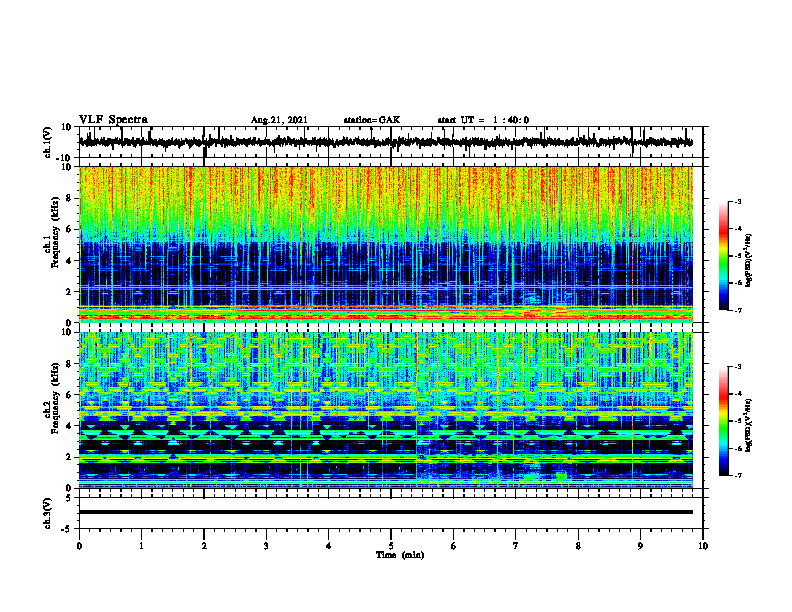This screenshot has height=612, width=792.
Task: Click time axis tick label "9"
Action: [640, 546]
